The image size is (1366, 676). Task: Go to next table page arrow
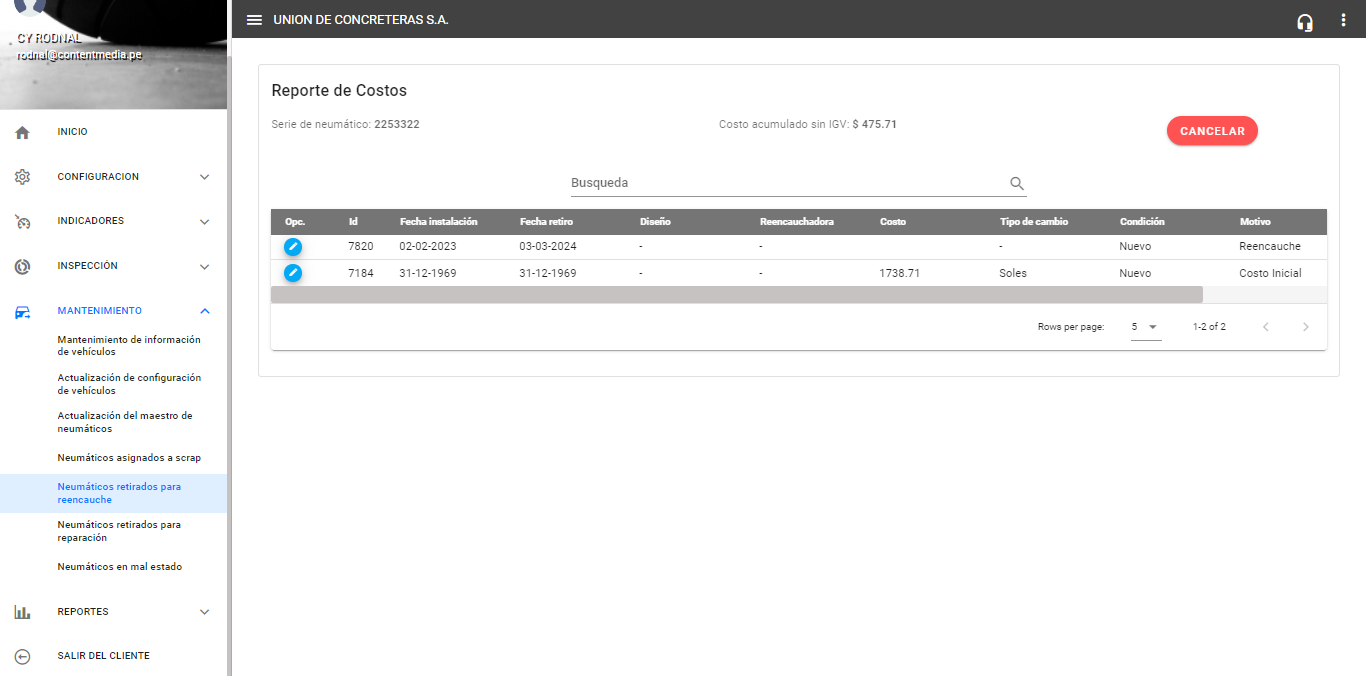[1305, 327]
